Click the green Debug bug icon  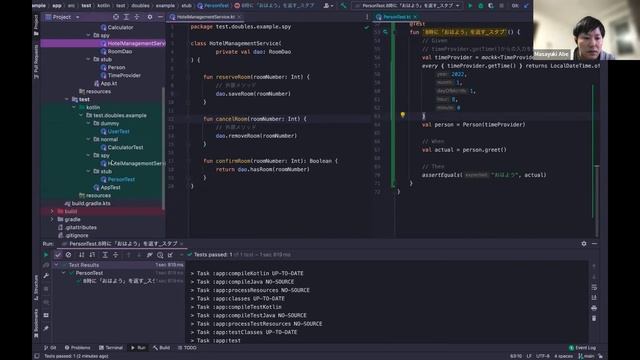(481, 6)
